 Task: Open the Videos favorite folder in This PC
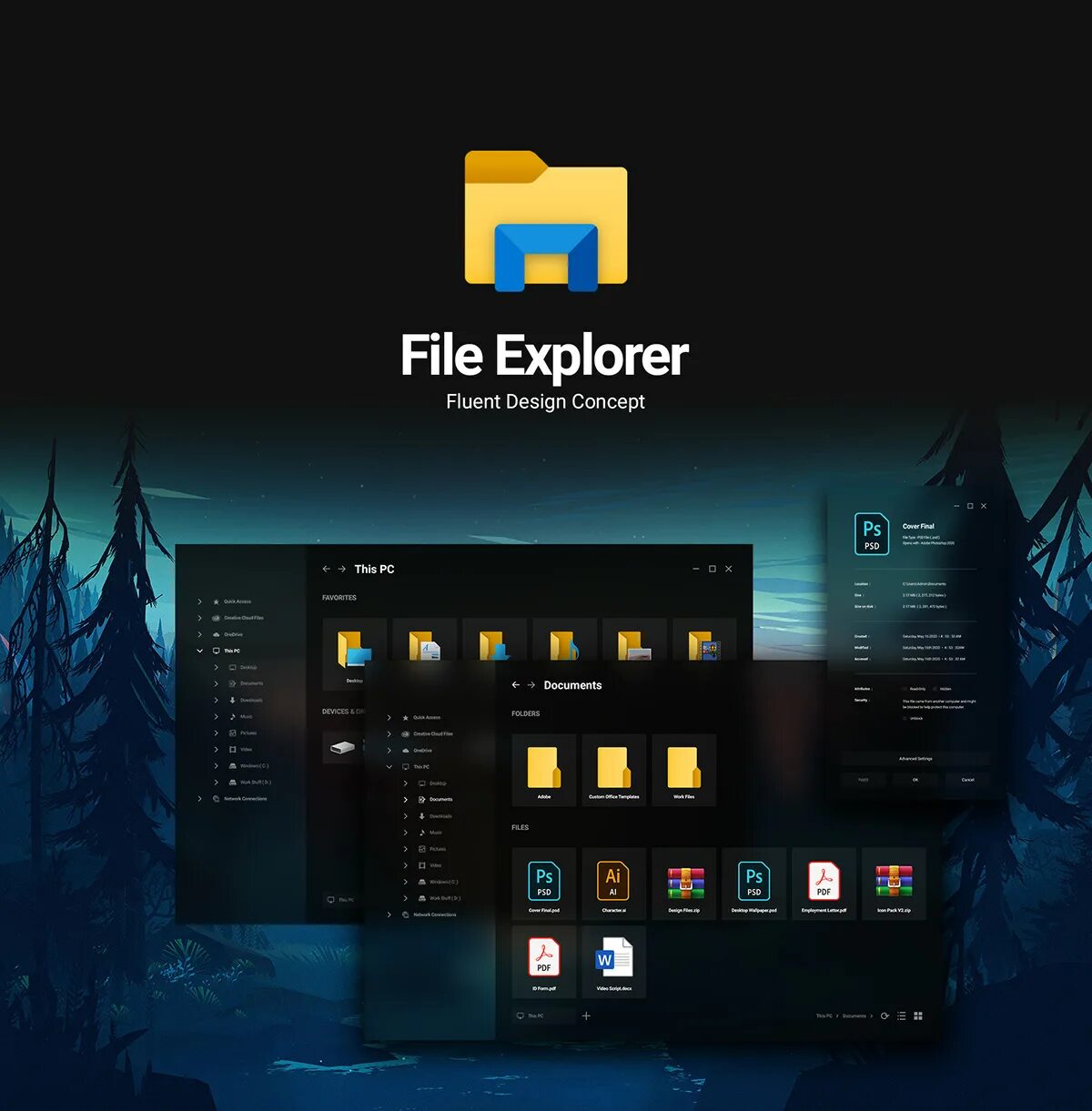(704, 641)
